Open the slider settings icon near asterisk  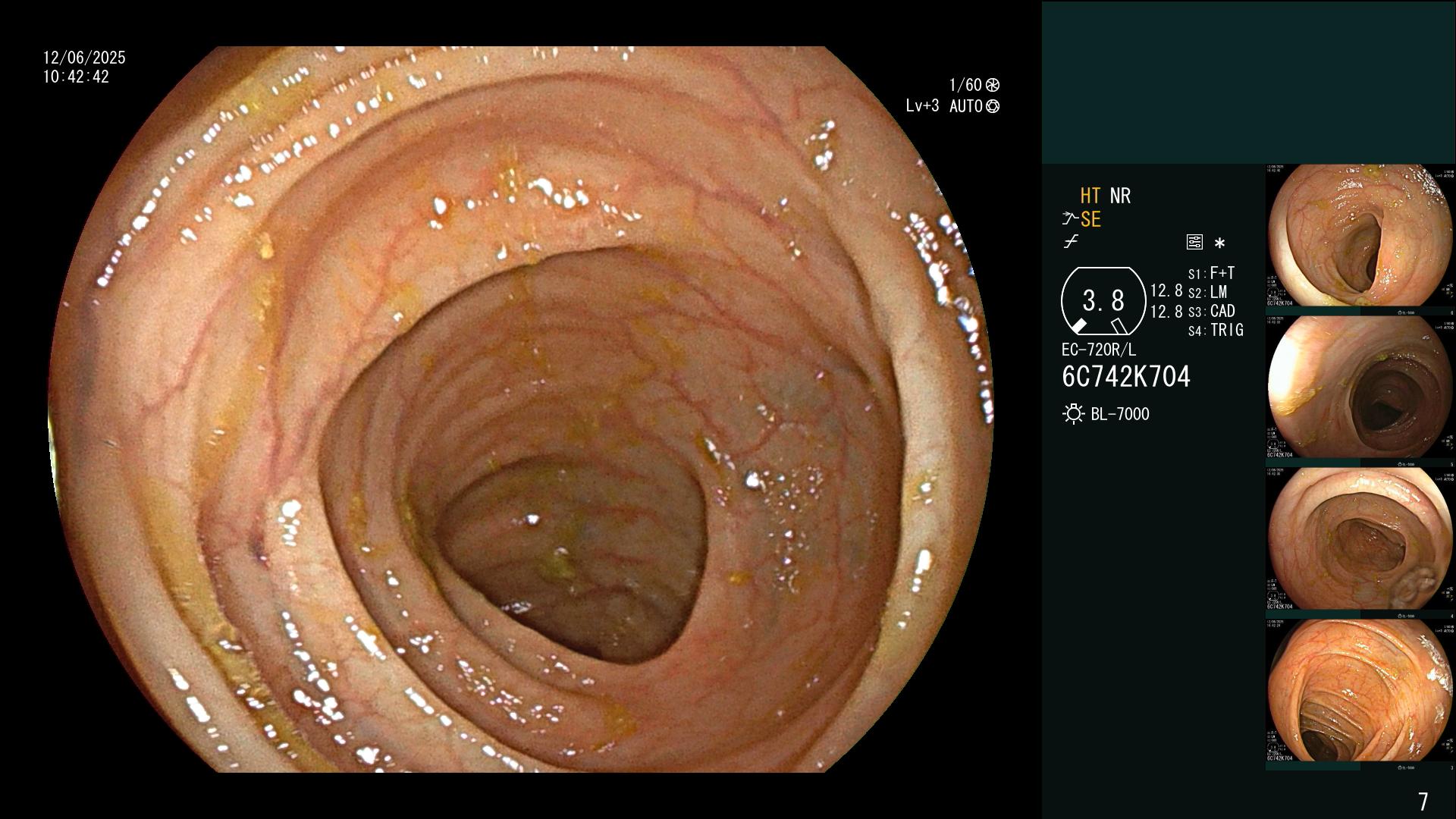tap(1194, 243)
